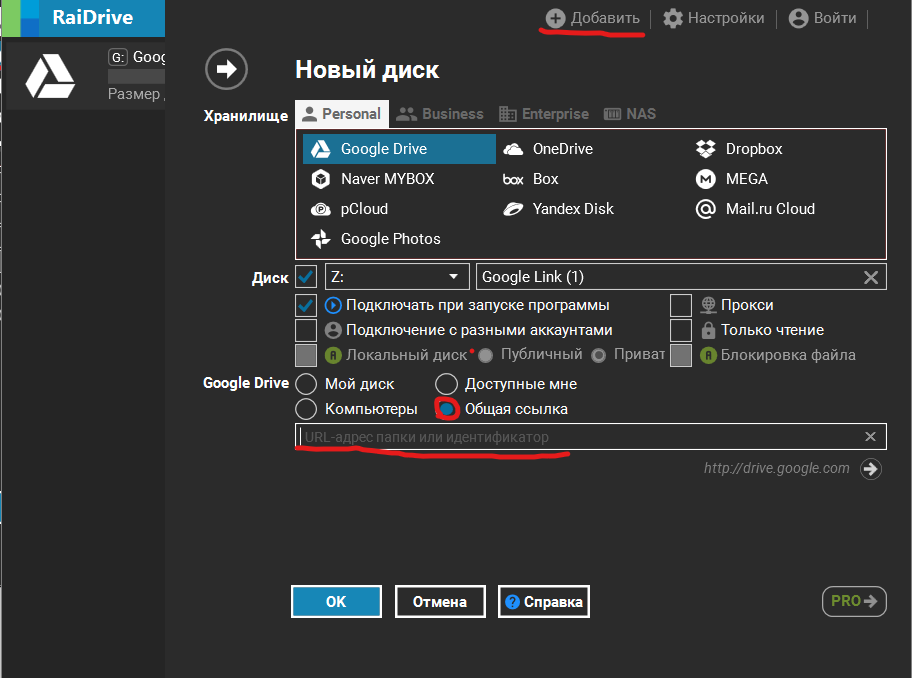Viewport: 912px width, 678px height.
Task: Click the globe icon next to Прокси
Action: click(708, 305)
